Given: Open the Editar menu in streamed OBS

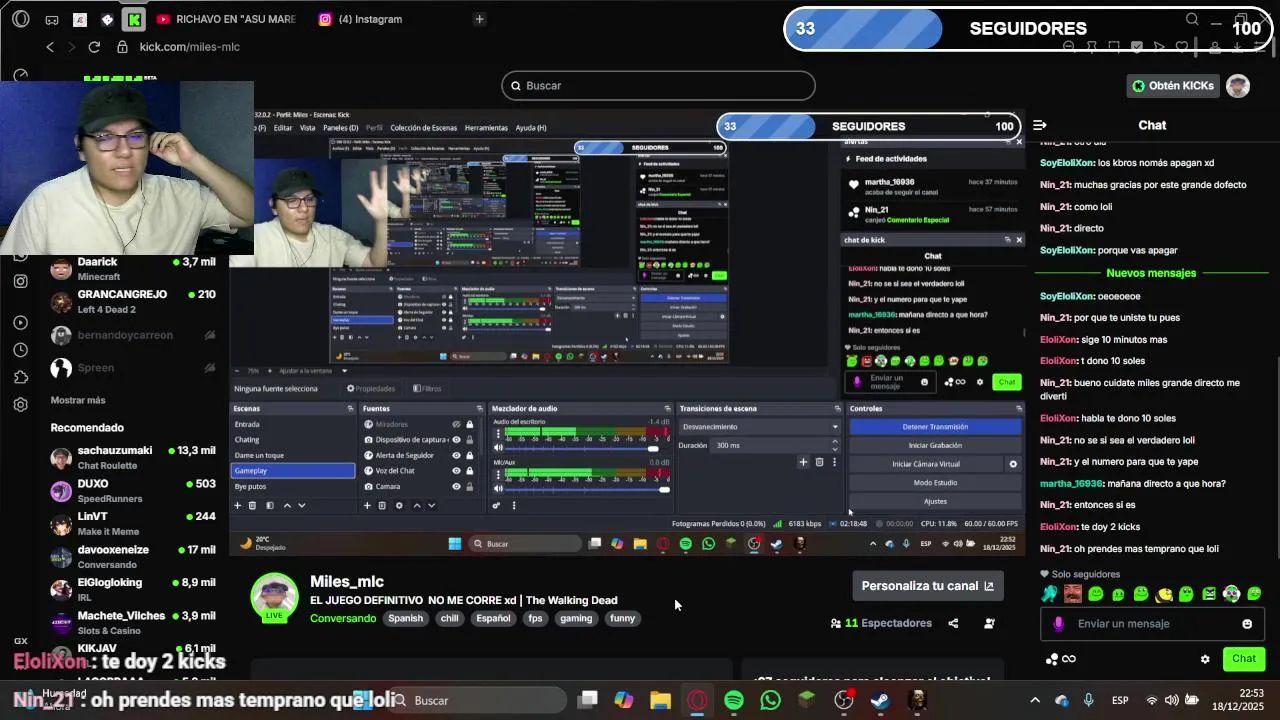Looking at the screenshot, I should (x=283, y=128).
